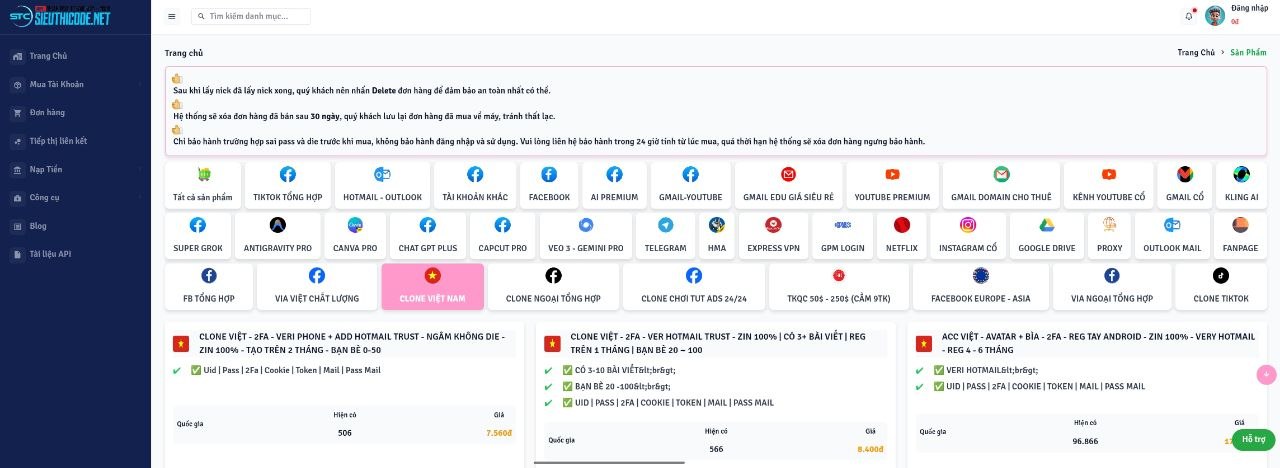Open the VEO 3 - GEMINI PRO tile
1280x468 pixels.
[585, 236]
